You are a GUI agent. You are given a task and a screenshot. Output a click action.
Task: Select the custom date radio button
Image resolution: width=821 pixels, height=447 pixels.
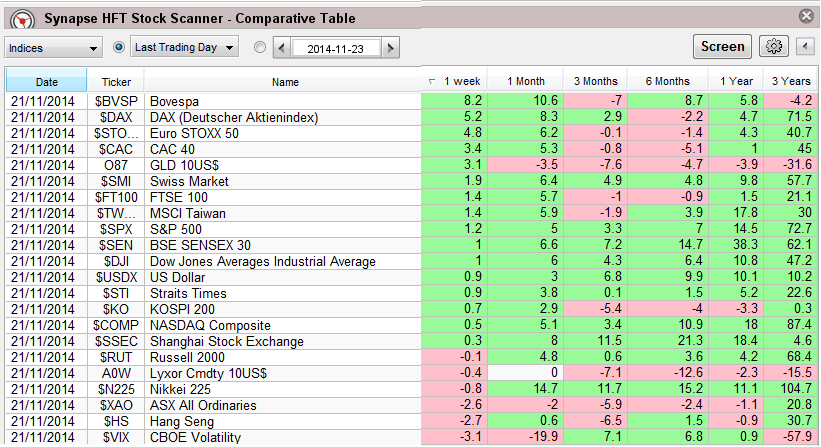pyautogui.click(x=260, y=47)
